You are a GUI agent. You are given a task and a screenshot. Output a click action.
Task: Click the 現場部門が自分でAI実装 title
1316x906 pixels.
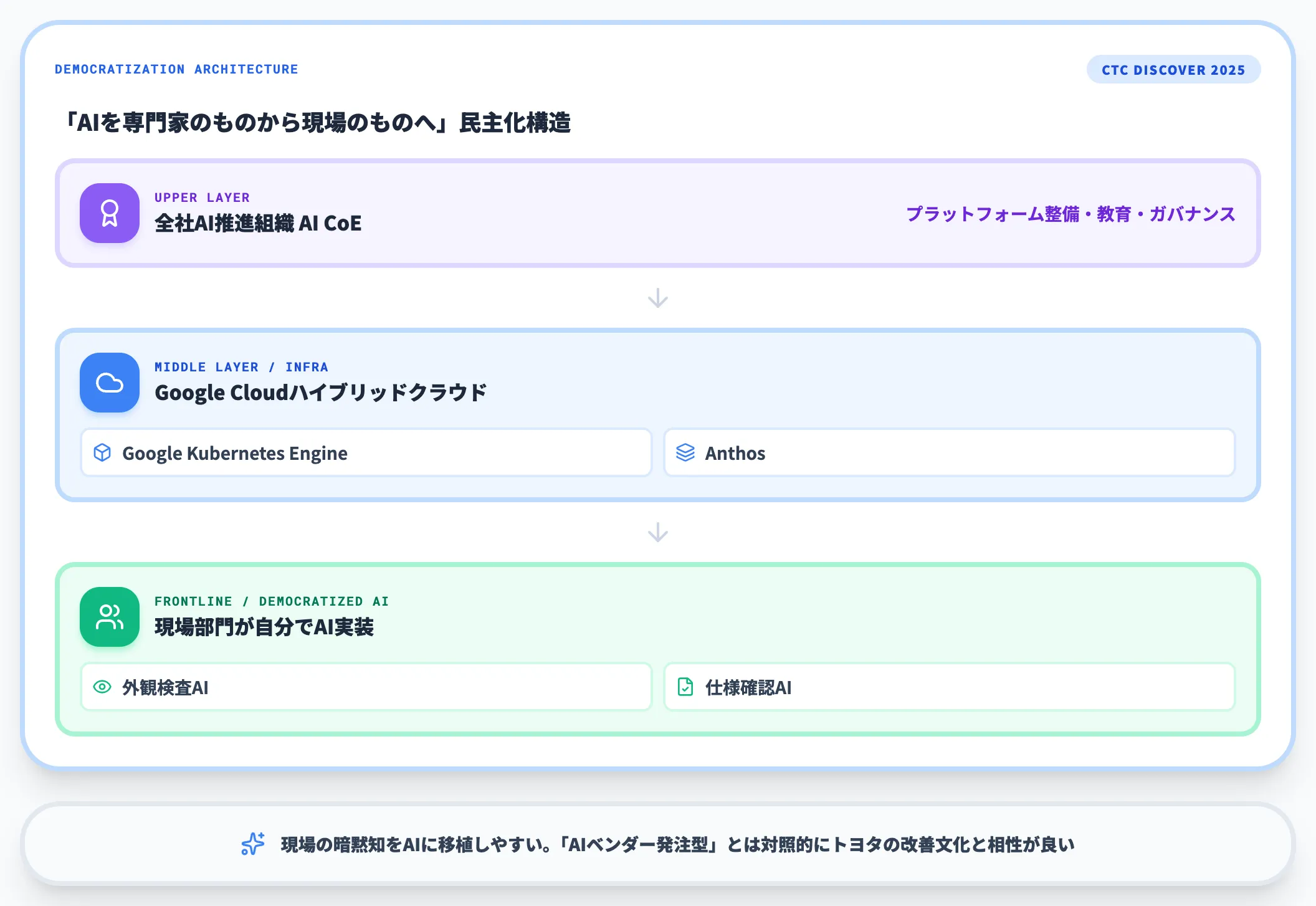(x=264, y=627)
